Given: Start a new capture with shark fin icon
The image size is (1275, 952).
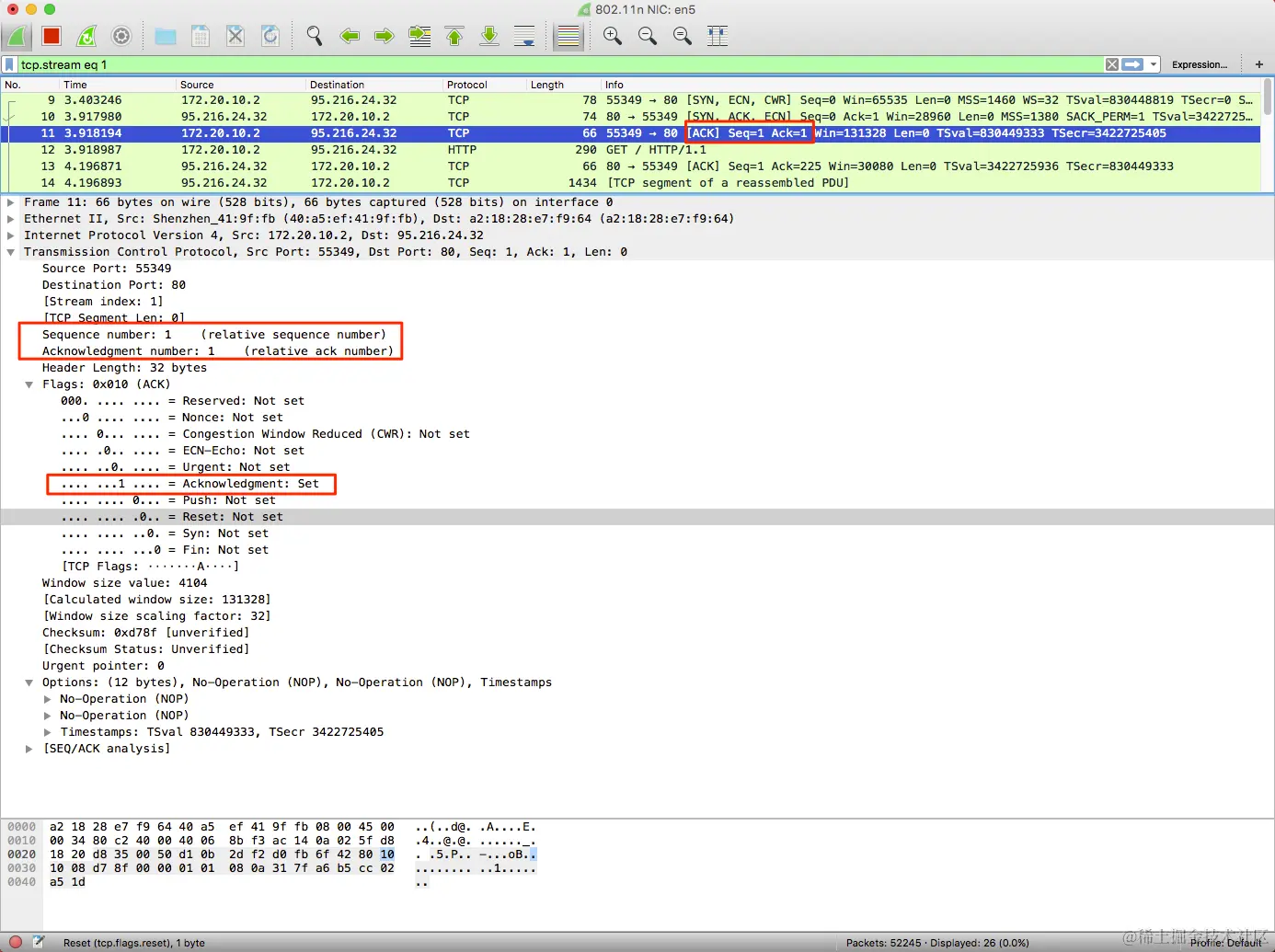Looking at the screenshot, I should [17, 36].
